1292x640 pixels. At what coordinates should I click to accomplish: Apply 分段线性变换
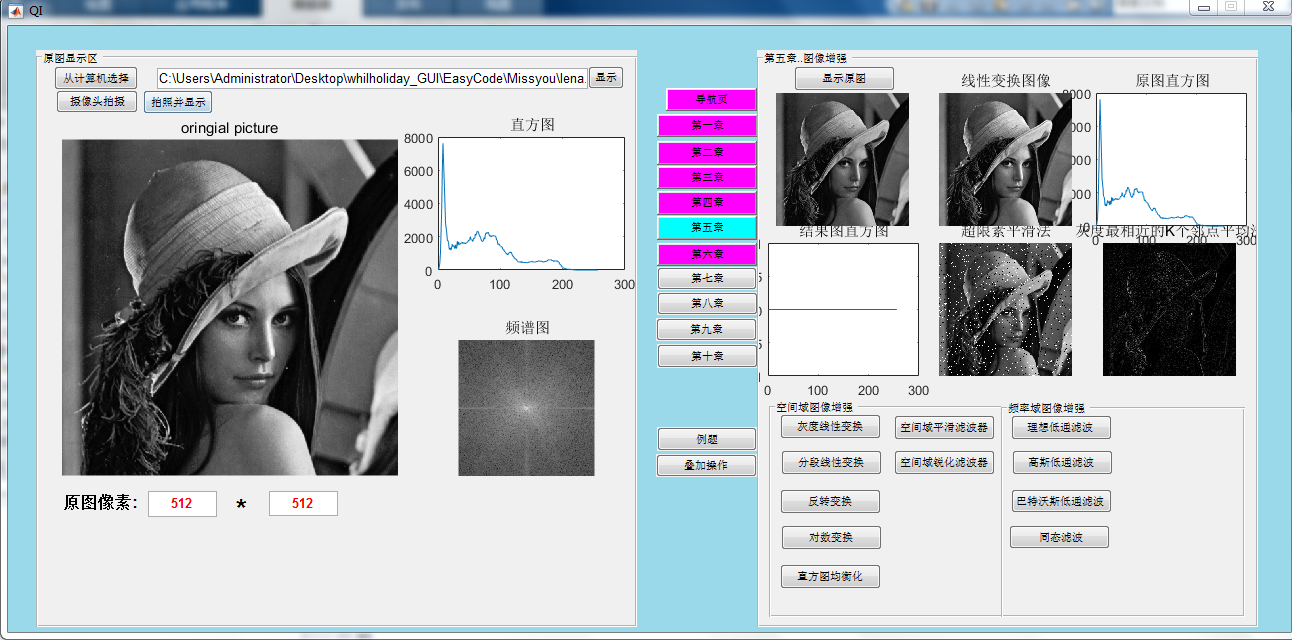point(830,463)
